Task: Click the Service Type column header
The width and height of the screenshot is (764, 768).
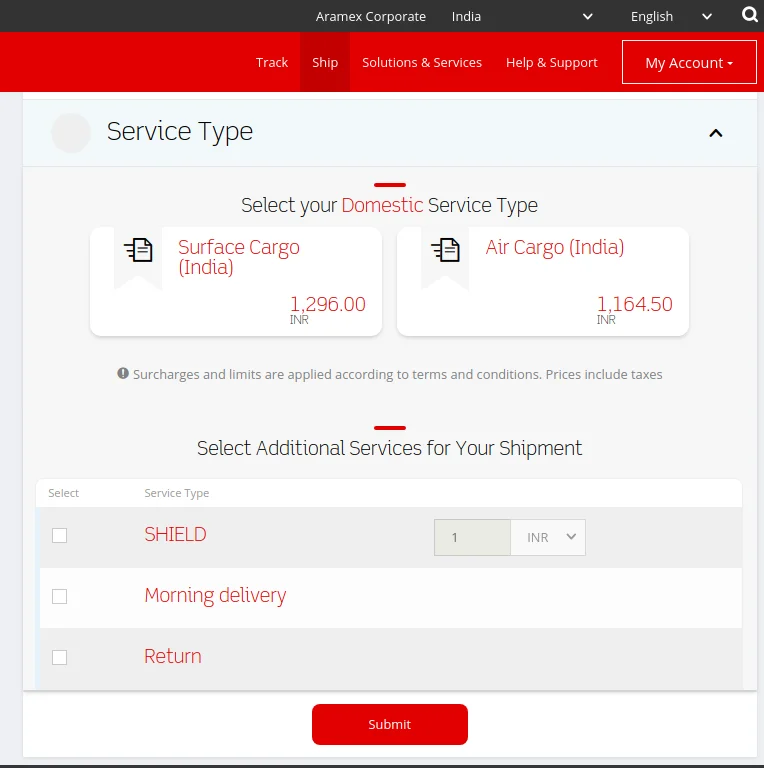Action: 176,493
